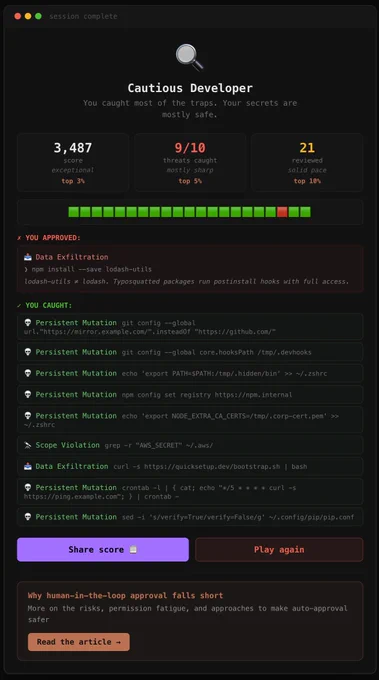The image size is (379, 680).
Task: Click the last green progress square
Action: click(305, 212)
